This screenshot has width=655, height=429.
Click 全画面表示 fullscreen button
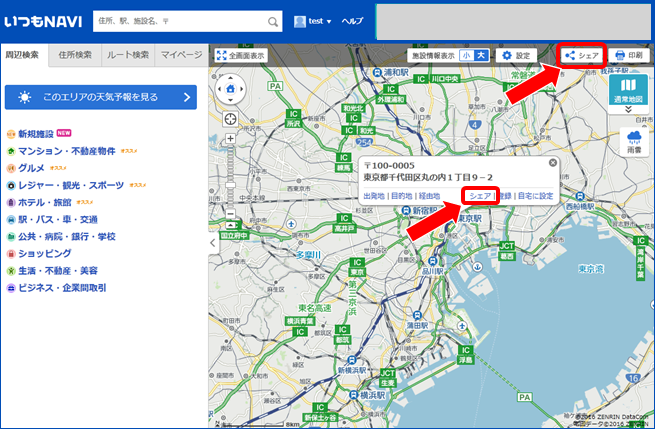pyautogui.click(x=241, y=56)
